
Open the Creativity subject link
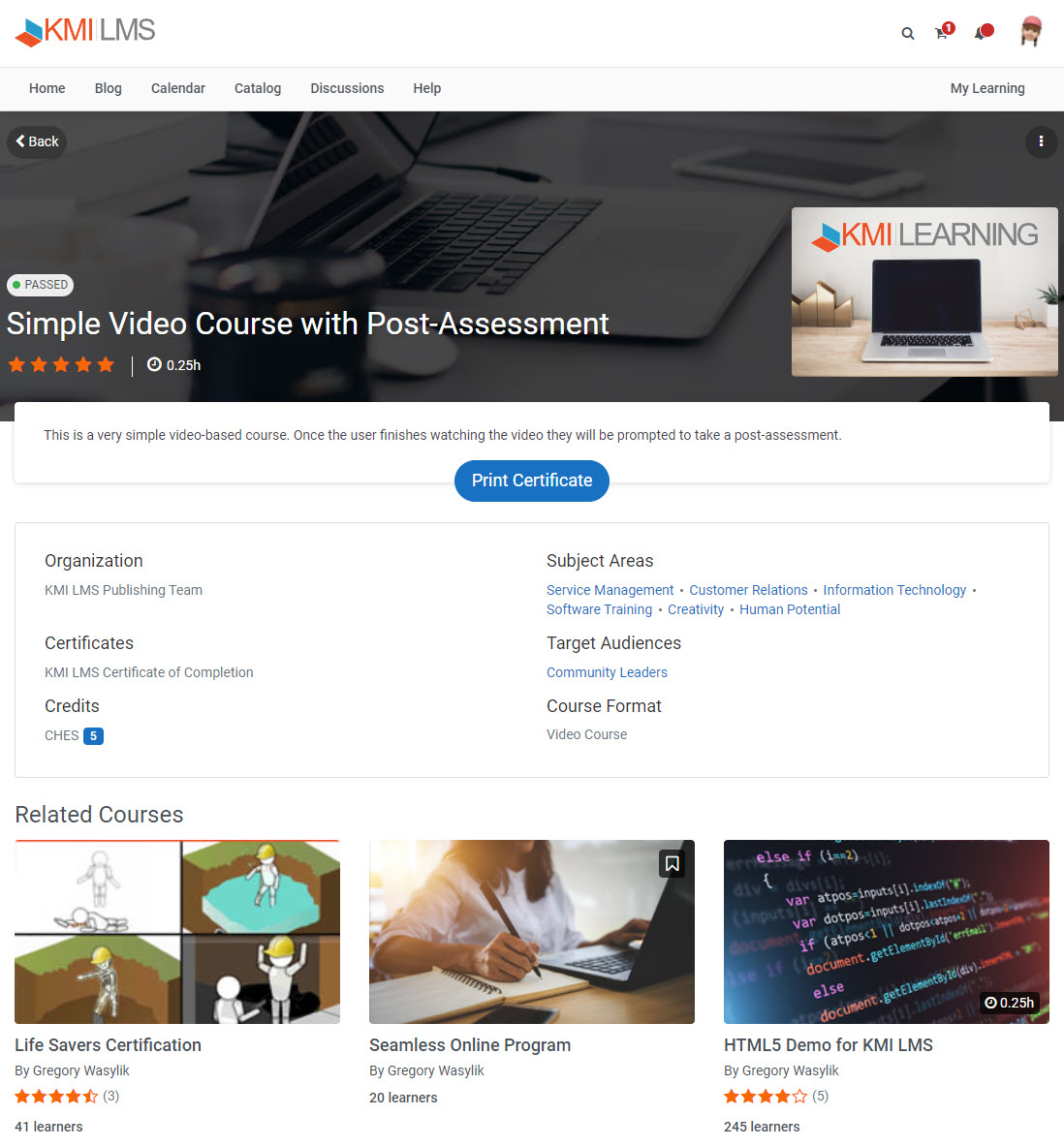[x=695, y=610]
